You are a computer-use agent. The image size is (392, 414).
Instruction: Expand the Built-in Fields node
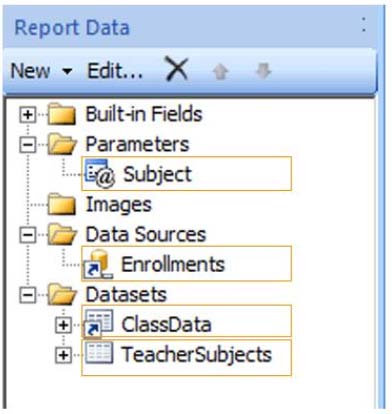(x=28, y=115)
